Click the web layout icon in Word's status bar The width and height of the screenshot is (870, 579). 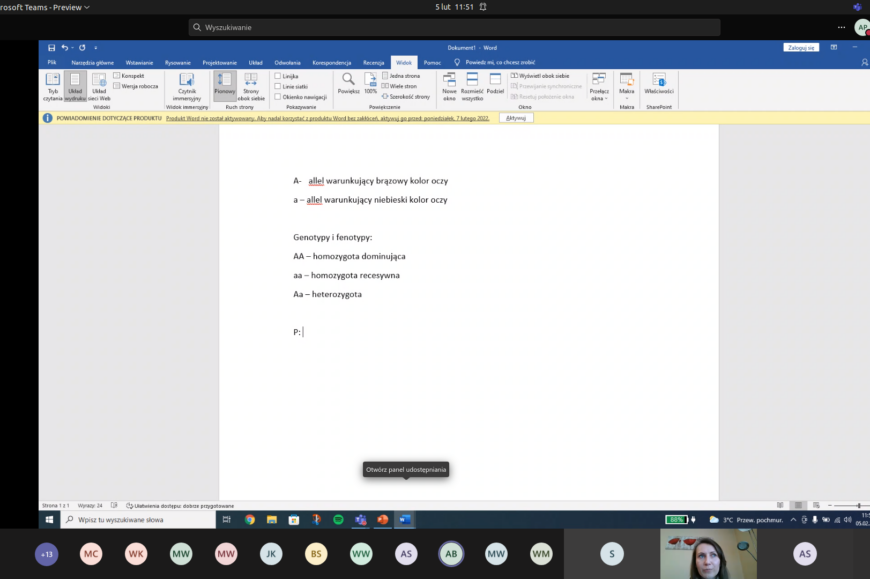tap(816, 505)
